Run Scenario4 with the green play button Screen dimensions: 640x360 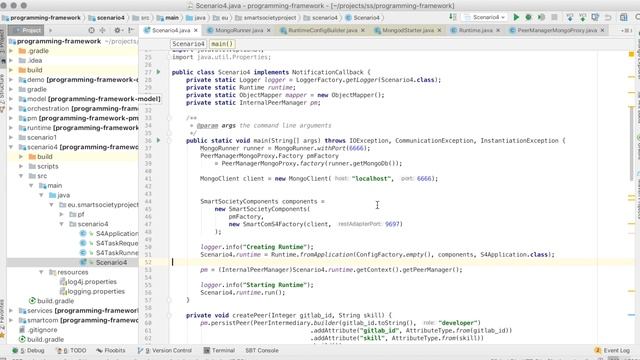[516, 17]
